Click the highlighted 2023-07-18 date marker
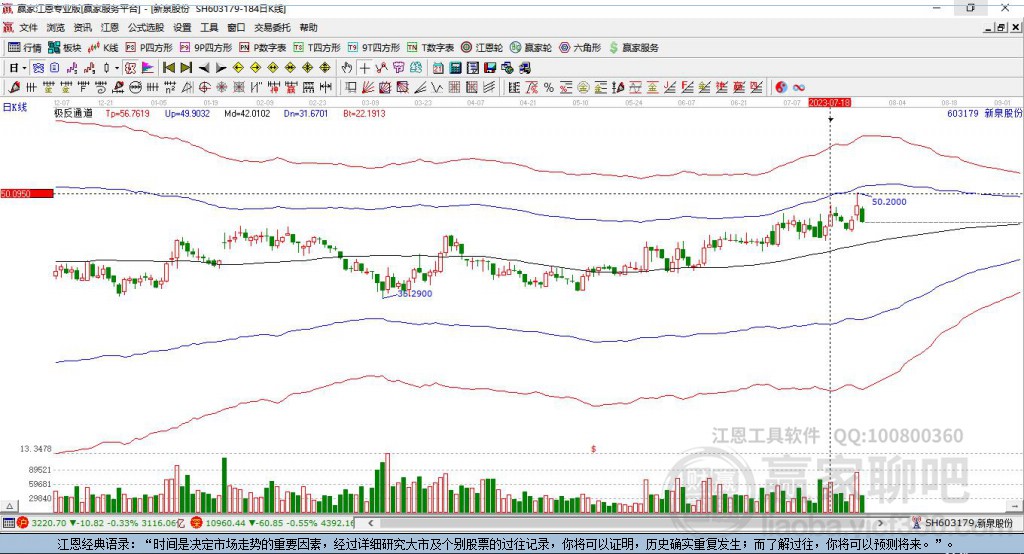Image resolution: width=1024 pixels, height=554 pixels. click(x=829, y=103)
